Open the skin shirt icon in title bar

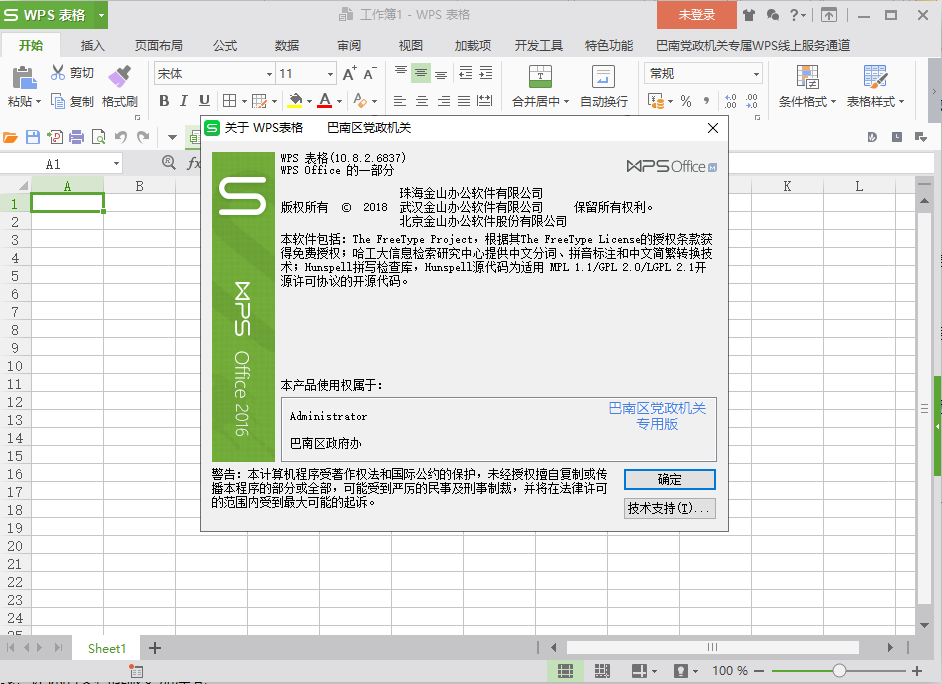(749, 15)
